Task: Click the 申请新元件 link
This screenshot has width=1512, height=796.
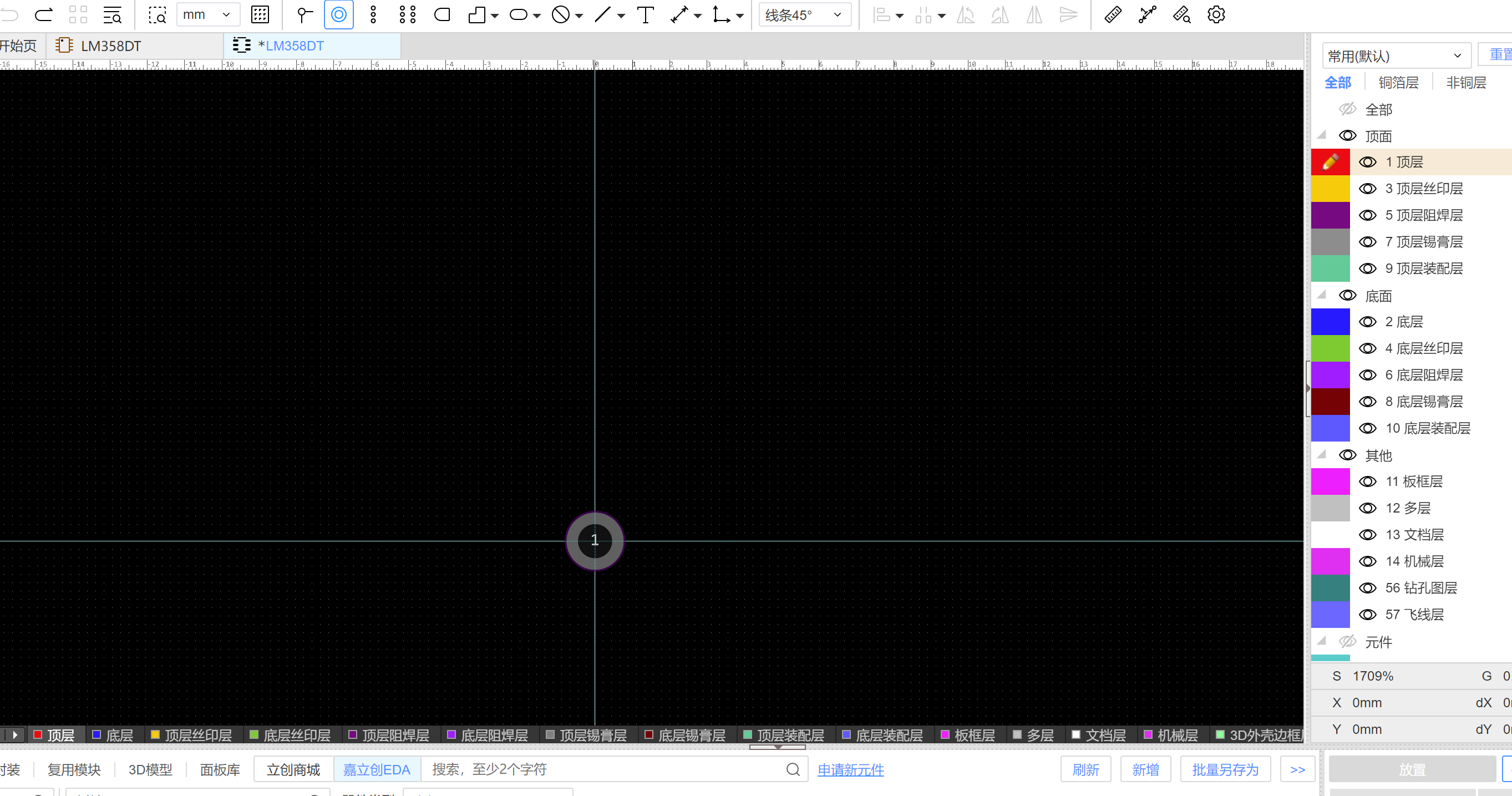Action: coord(850,769)
